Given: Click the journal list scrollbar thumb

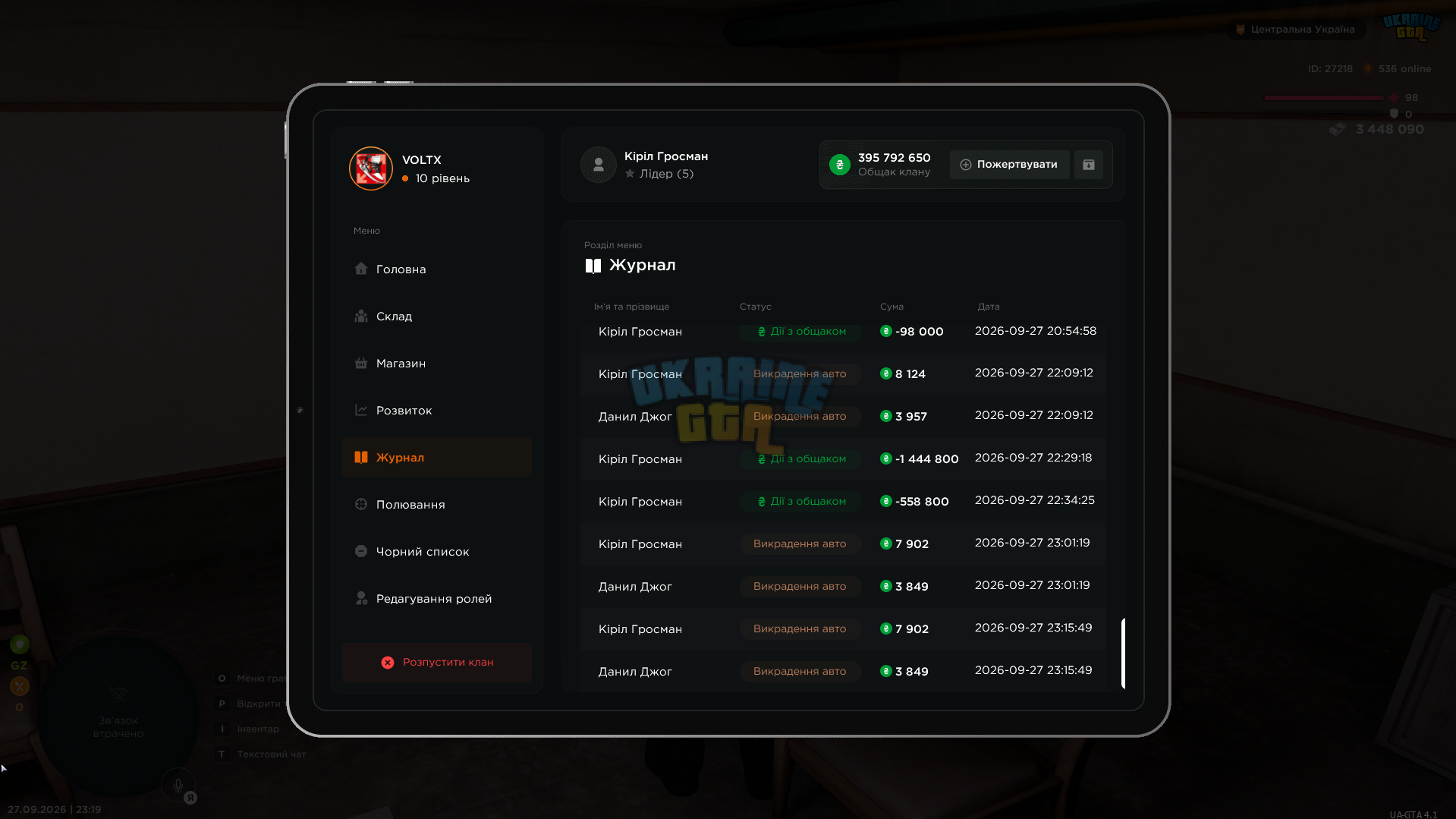Looking at the screenshot, I should click(x=1123, y=654).
